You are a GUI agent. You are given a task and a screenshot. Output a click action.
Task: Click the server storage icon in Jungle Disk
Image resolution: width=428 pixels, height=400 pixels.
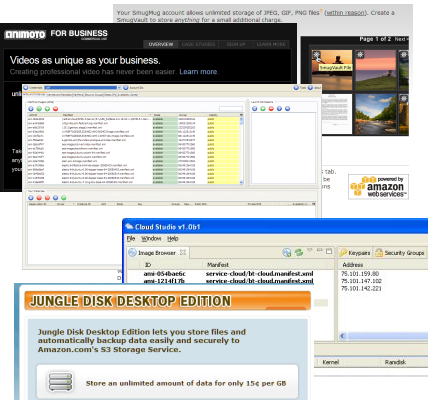point(60,382)
